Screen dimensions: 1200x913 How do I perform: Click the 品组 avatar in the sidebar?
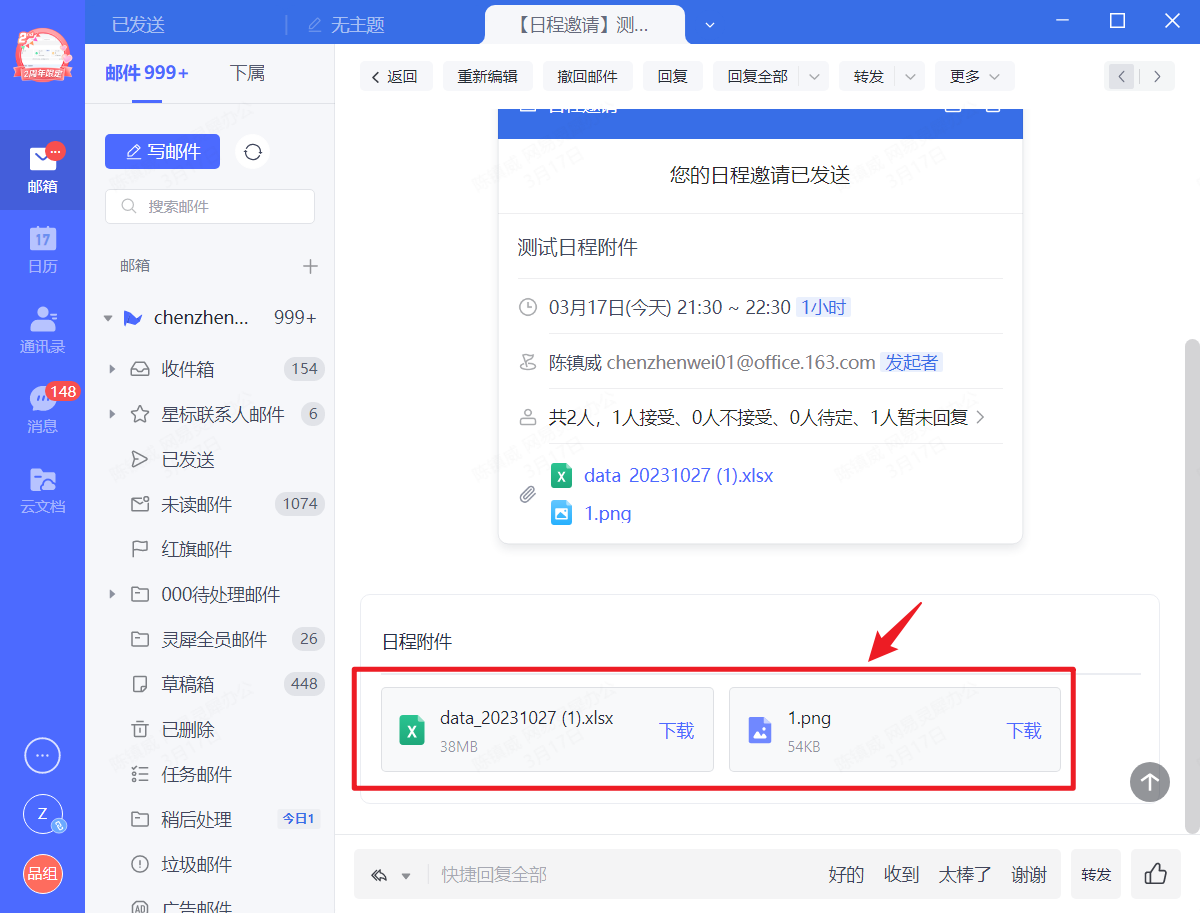click(42, 874)
